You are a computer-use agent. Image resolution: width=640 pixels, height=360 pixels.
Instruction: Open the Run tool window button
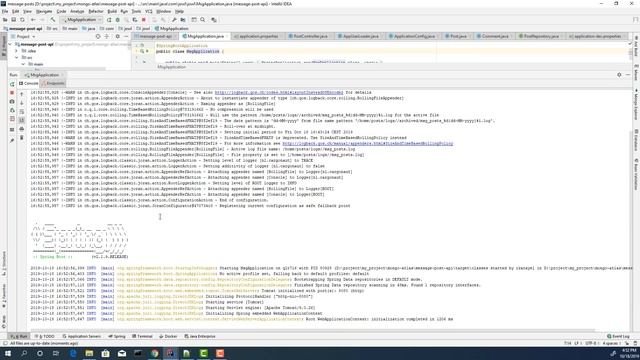(19, 336)
